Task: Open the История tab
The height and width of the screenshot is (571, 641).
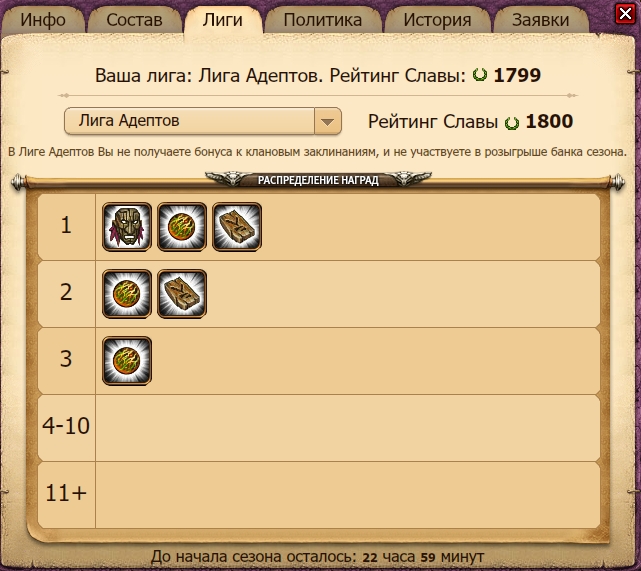Action: (x=437, y=20)
